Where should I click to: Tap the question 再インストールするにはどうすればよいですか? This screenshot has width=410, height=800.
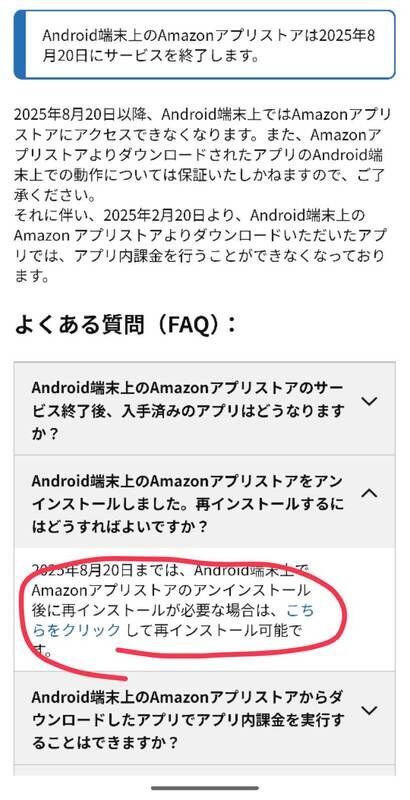188,503
